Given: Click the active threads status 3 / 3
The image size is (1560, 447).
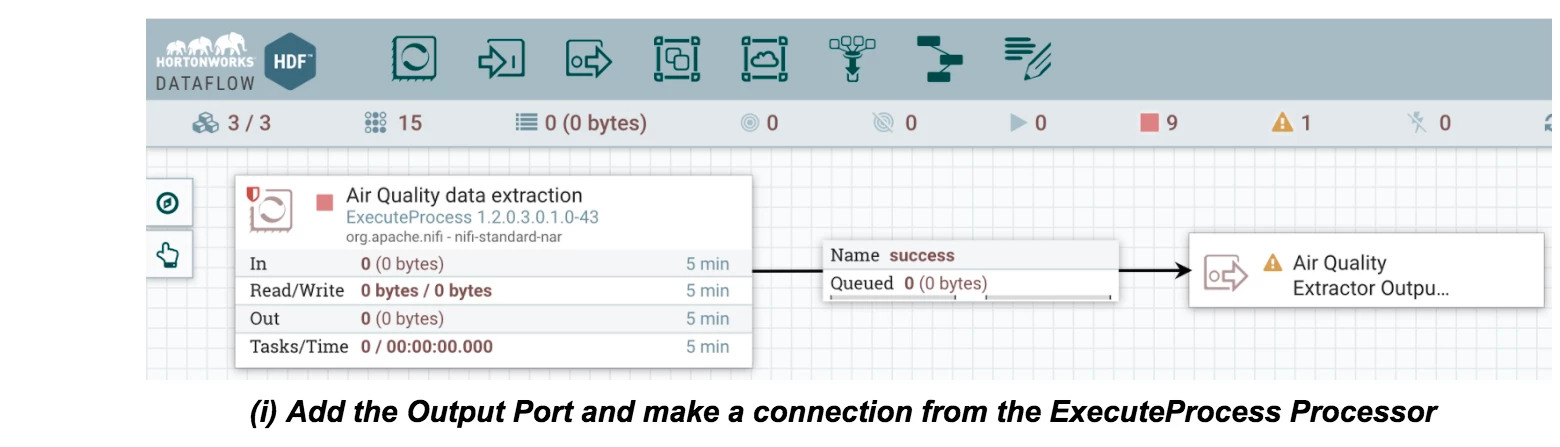Looking at the screenshot, I should [232, 123].
